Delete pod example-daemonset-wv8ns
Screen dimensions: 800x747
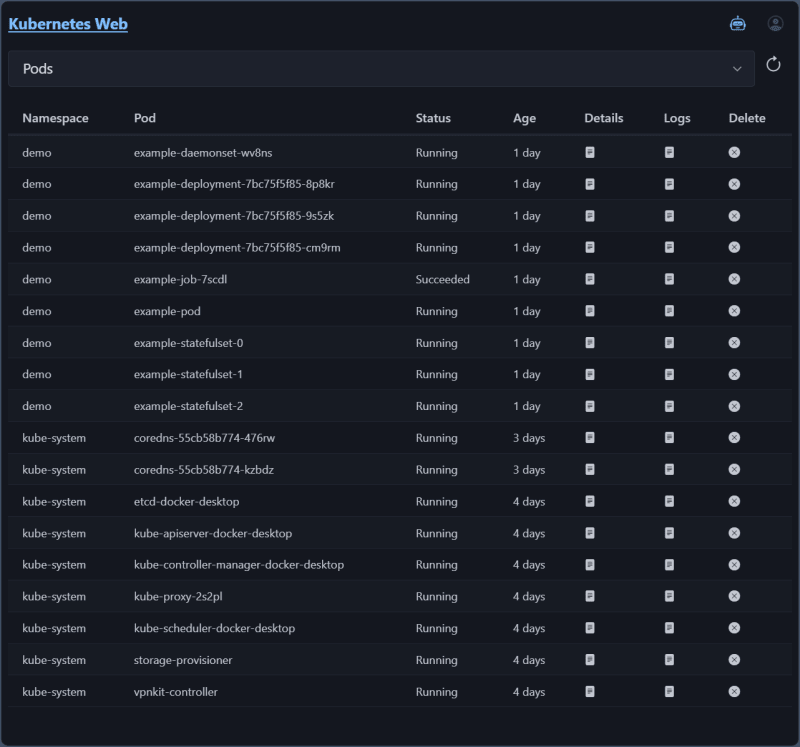[x=734, y=153]
